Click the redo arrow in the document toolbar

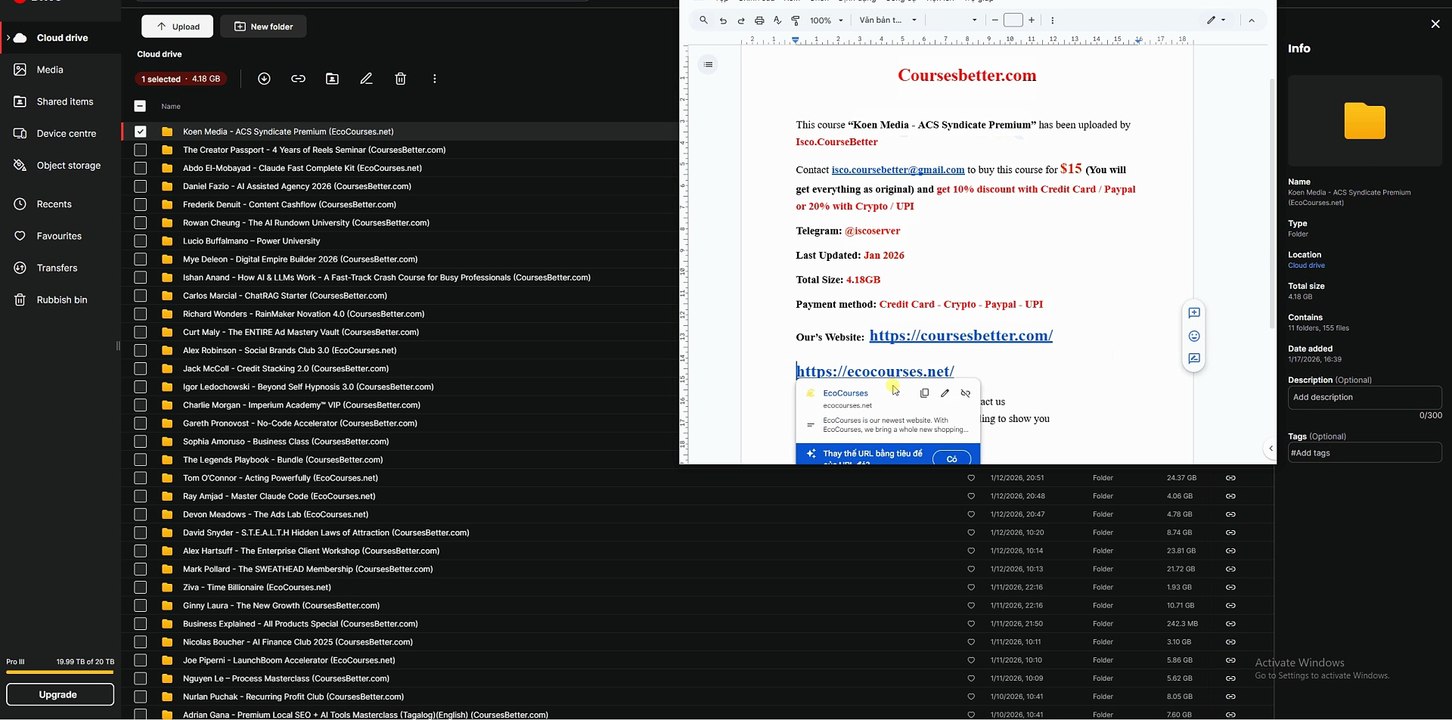(x=741, y=20)
